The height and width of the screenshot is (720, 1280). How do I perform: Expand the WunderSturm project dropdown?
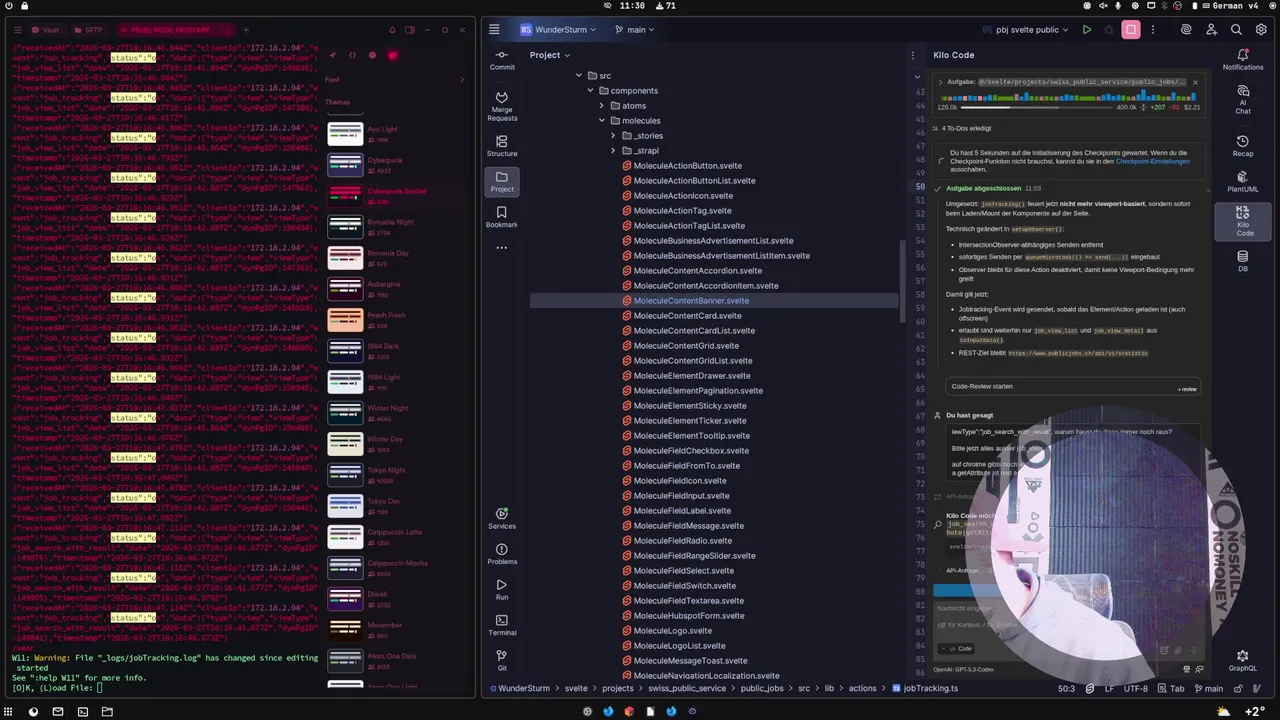click(557, 30)
